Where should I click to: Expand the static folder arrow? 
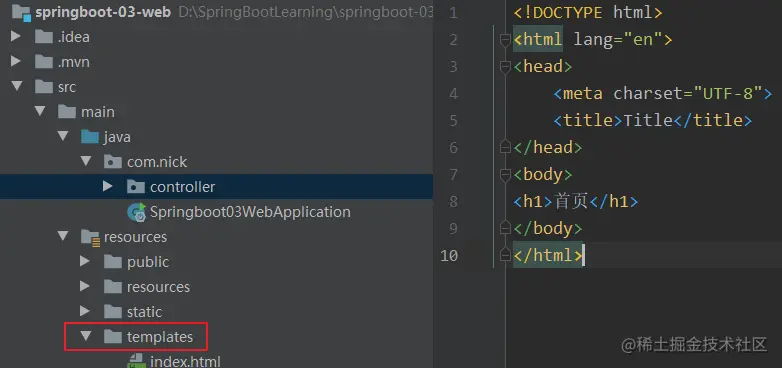click(x=84, y=311)
